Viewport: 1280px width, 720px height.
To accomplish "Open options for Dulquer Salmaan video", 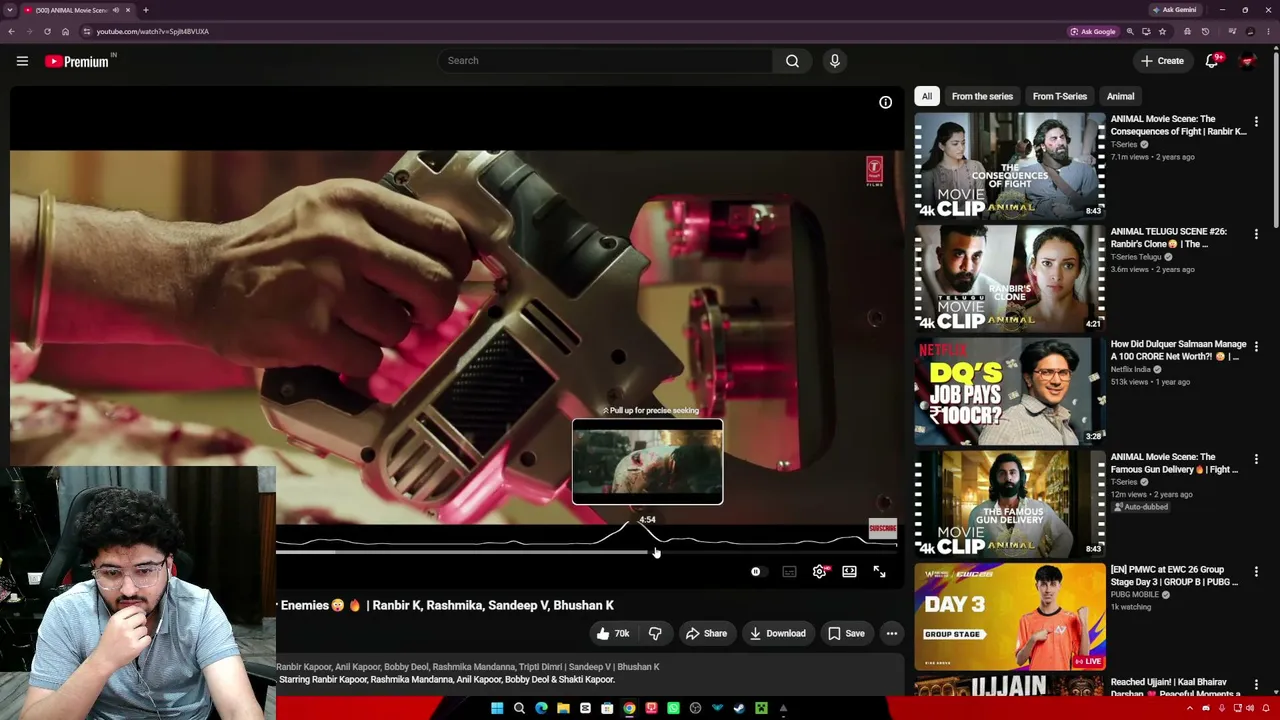I will pyautogui.click(x=1256, y=346).
